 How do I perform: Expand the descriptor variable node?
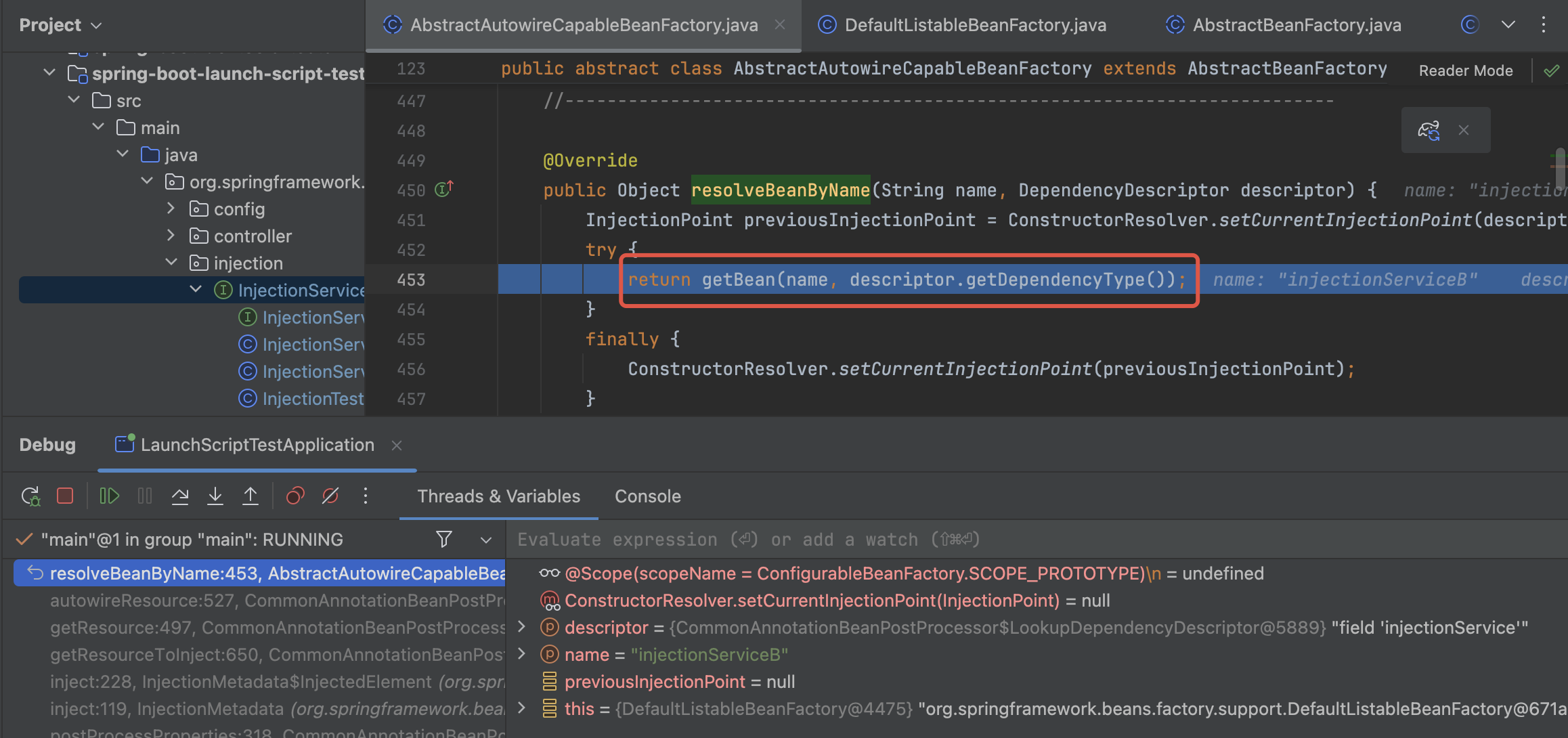521,627
